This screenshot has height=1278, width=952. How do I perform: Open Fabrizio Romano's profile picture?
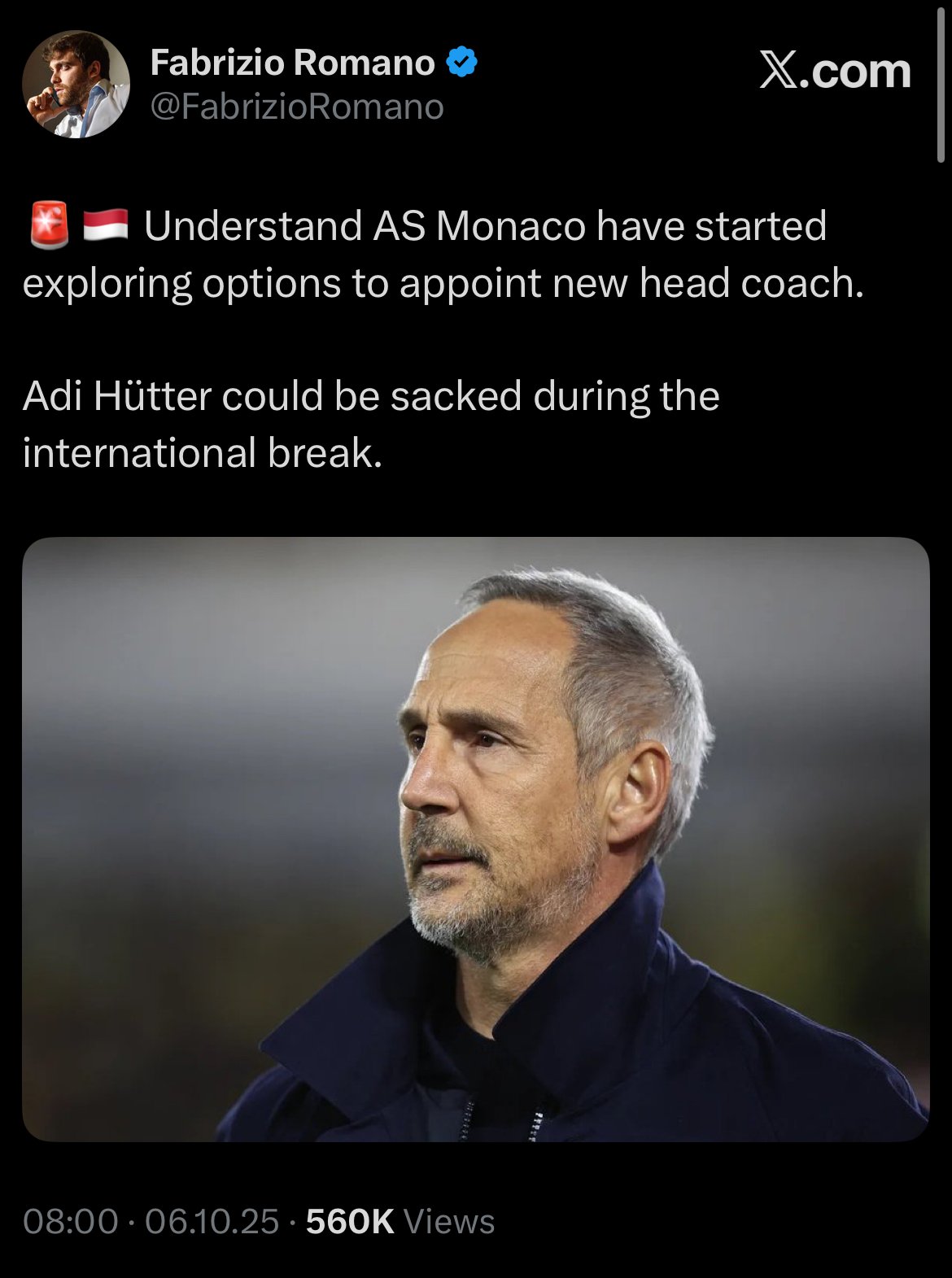[x=76, y=84]
